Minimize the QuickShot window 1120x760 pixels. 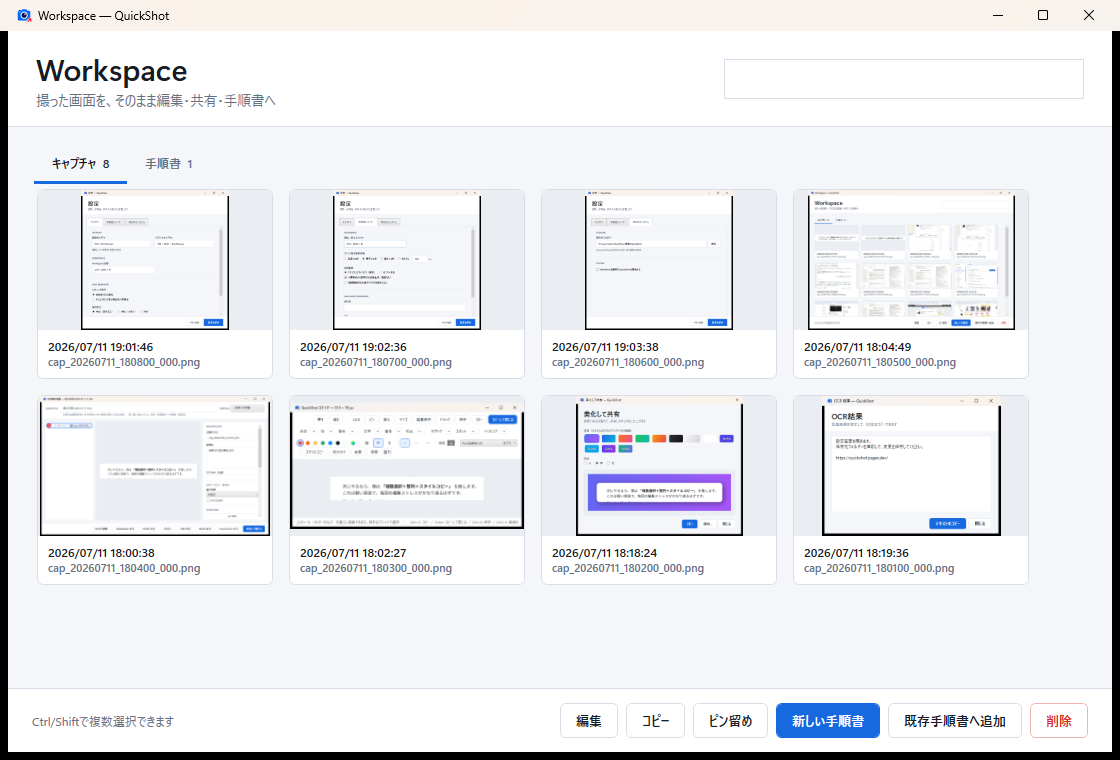(x=997, y=15)
